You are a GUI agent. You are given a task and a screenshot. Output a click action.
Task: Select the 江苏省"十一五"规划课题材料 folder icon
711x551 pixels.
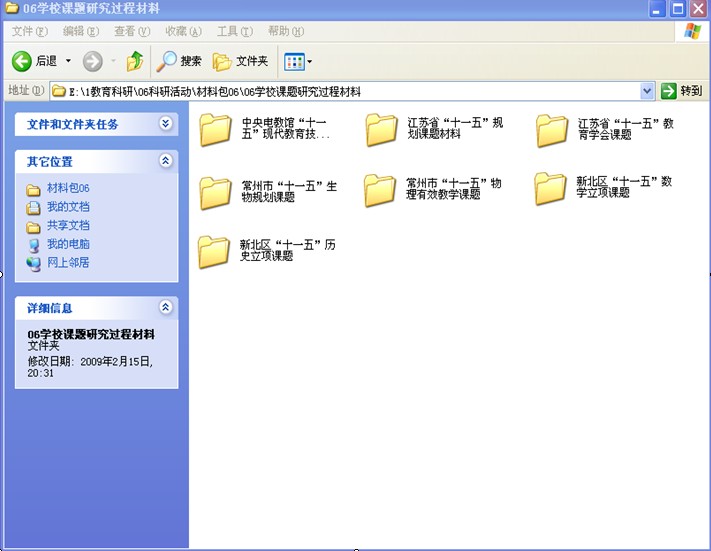coord(381,130)
